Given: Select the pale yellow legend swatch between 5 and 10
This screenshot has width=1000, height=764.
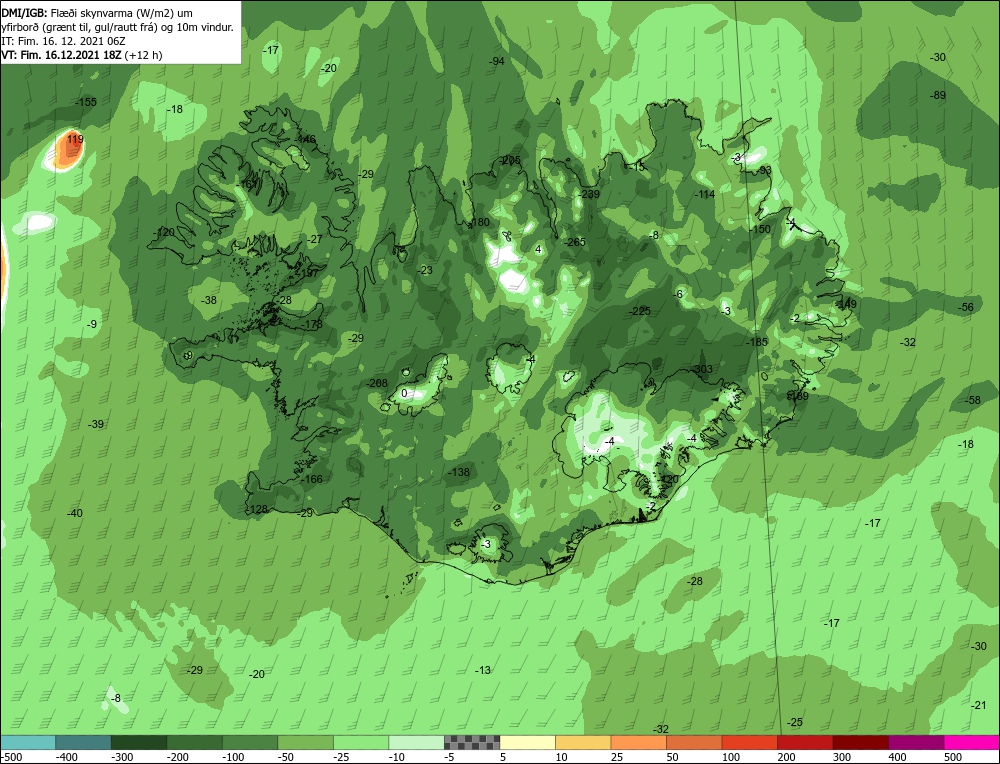Looking at the screenshot, I should click(x=527, y=743).
